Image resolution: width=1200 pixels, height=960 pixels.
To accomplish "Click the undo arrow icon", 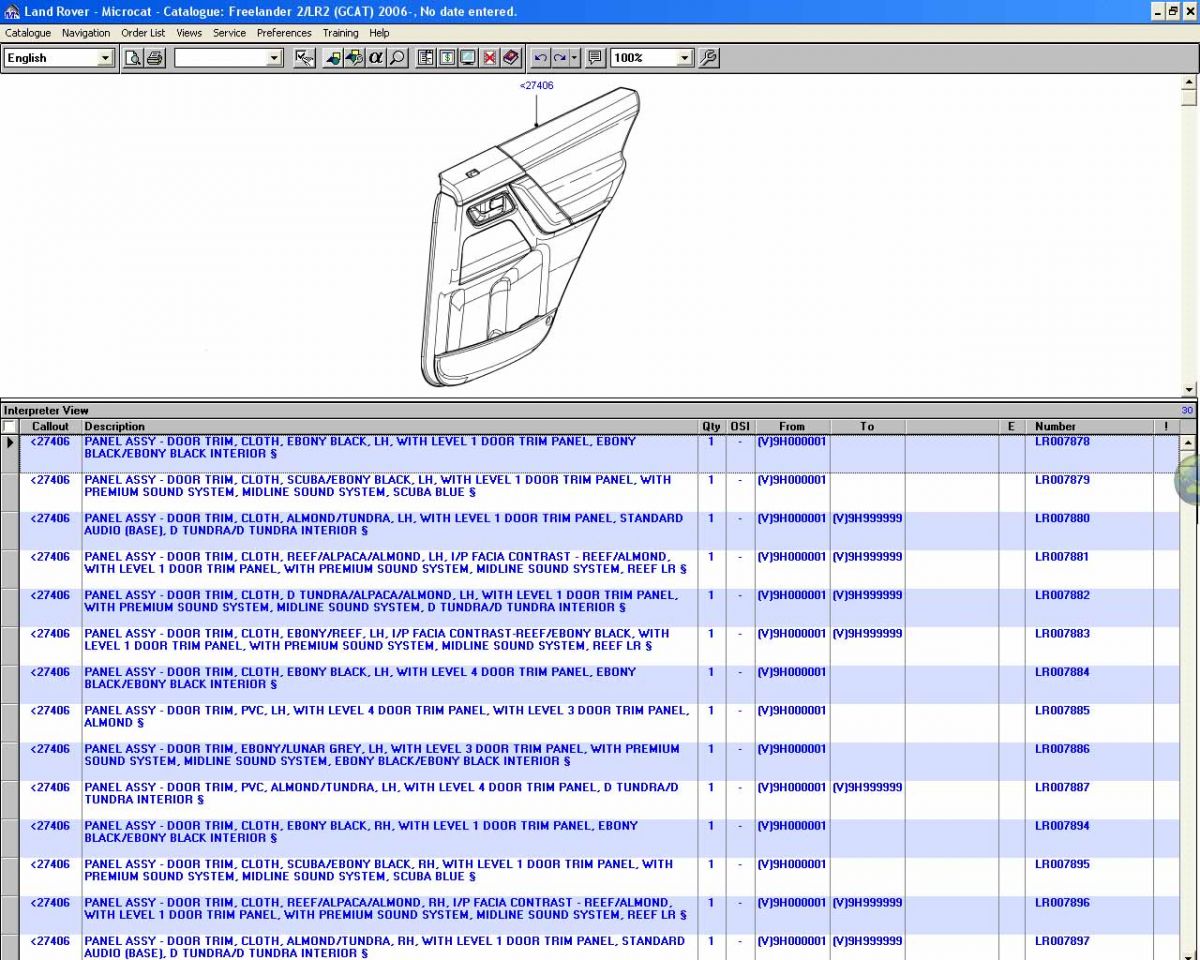I will (540, 58).
